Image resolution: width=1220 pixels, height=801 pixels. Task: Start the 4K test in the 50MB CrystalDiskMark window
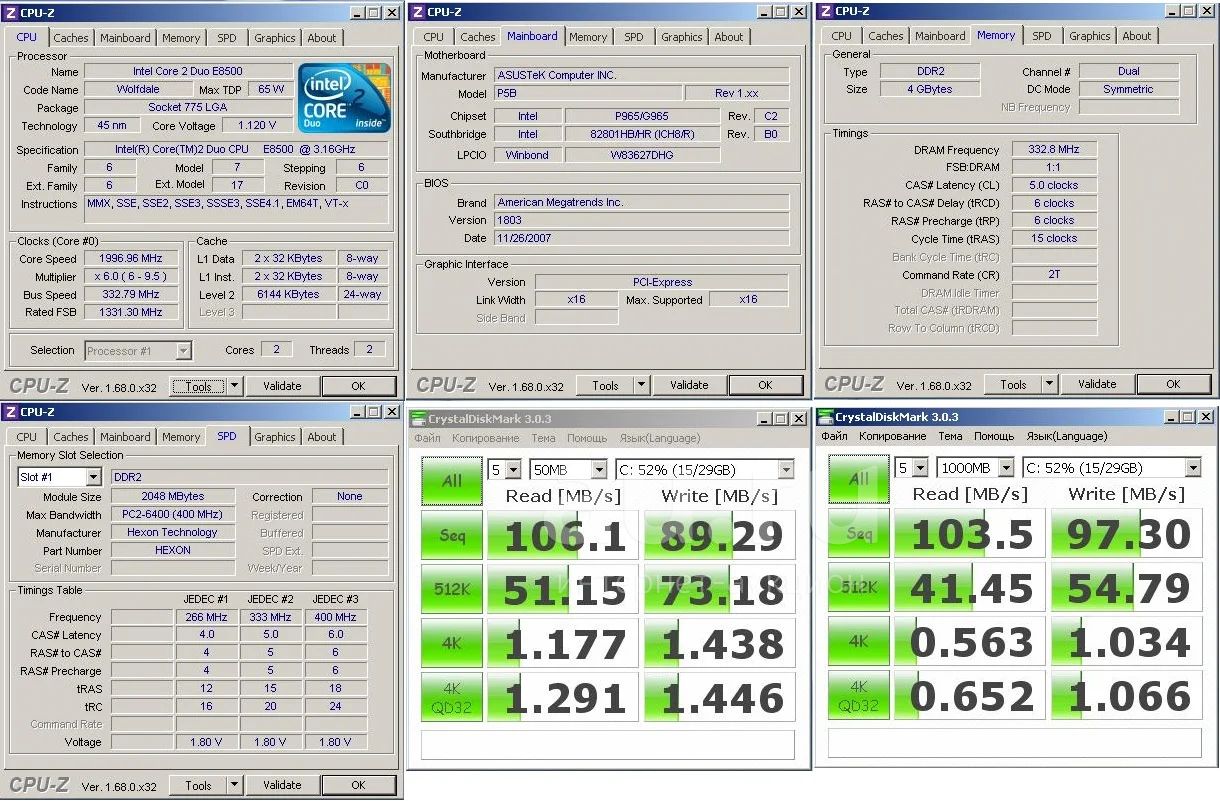[452, 643]
